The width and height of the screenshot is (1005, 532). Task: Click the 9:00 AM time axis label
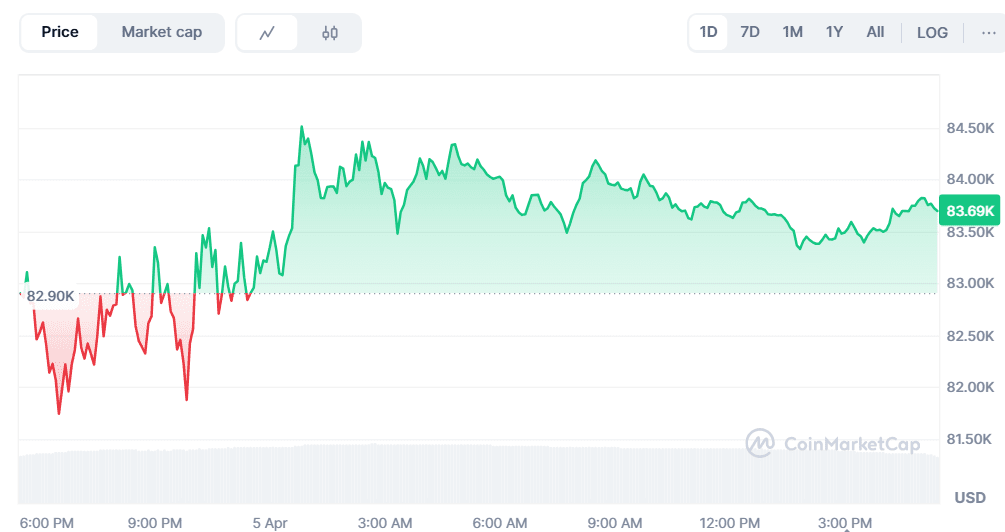pos(615,523)
